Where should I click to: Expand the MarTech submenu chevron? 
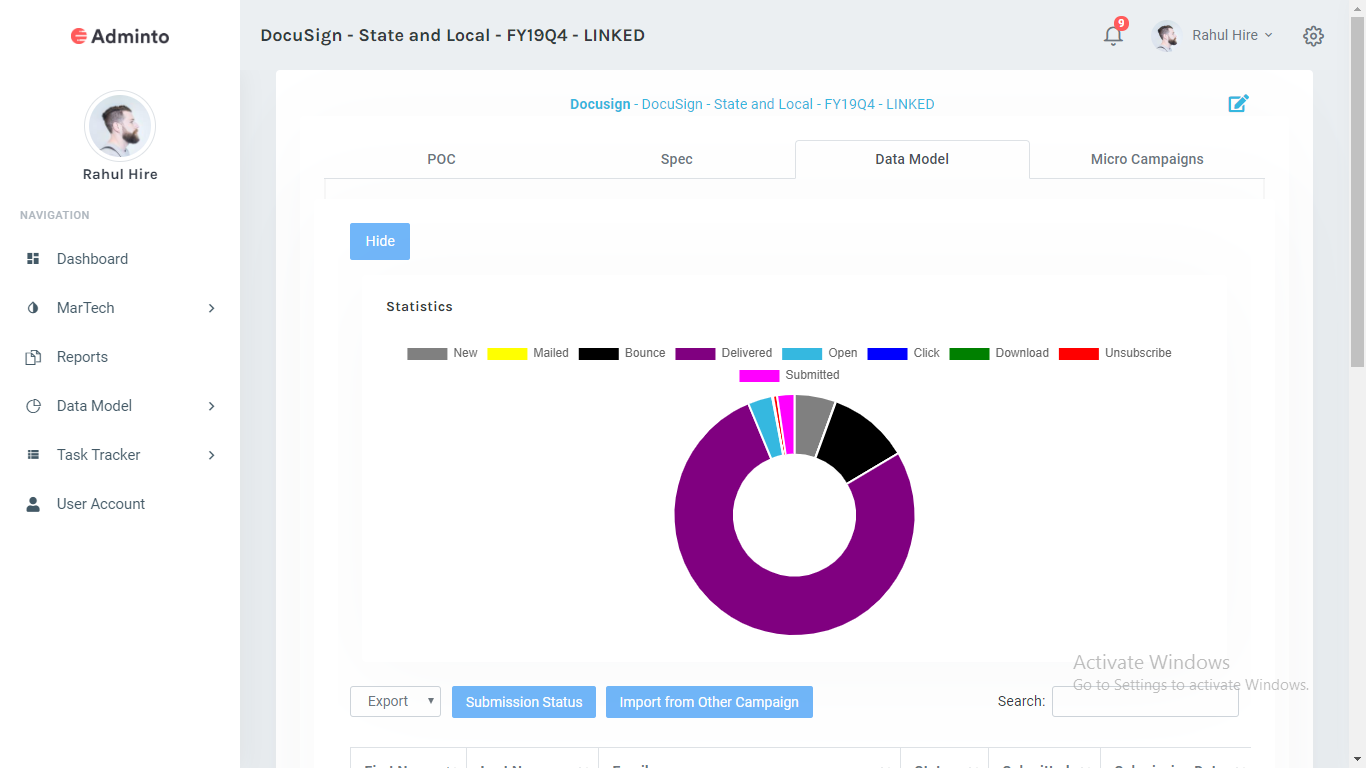click(x=211, y=308)
